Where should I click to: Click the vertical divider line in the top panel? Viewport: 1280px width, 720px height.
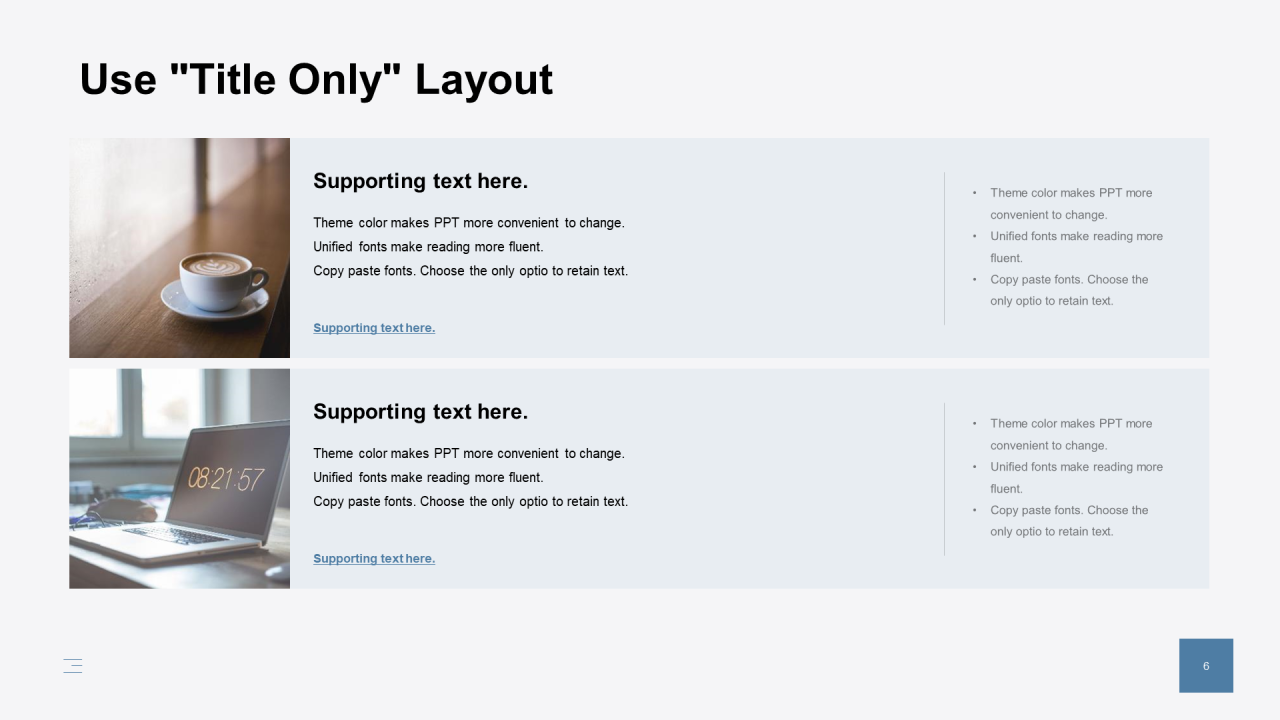click(x=944, y=248)
